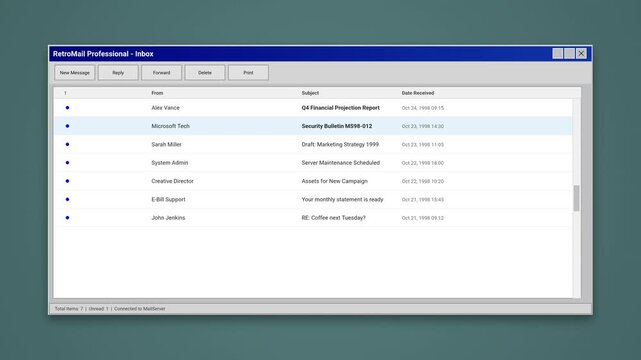Screen dimensions: 641x360
Task: Close the RetroMail Professional window
Action: (x=581, y=54)
